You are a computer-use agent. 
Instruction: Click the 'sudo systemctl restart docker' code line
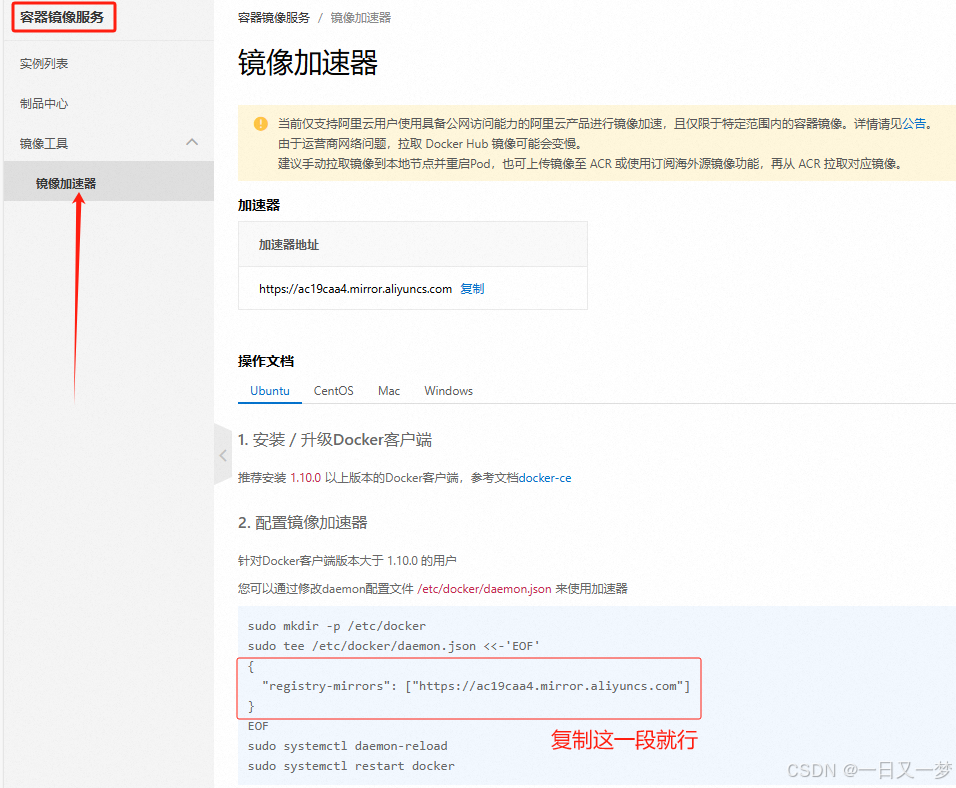click(x=351, y=766)
